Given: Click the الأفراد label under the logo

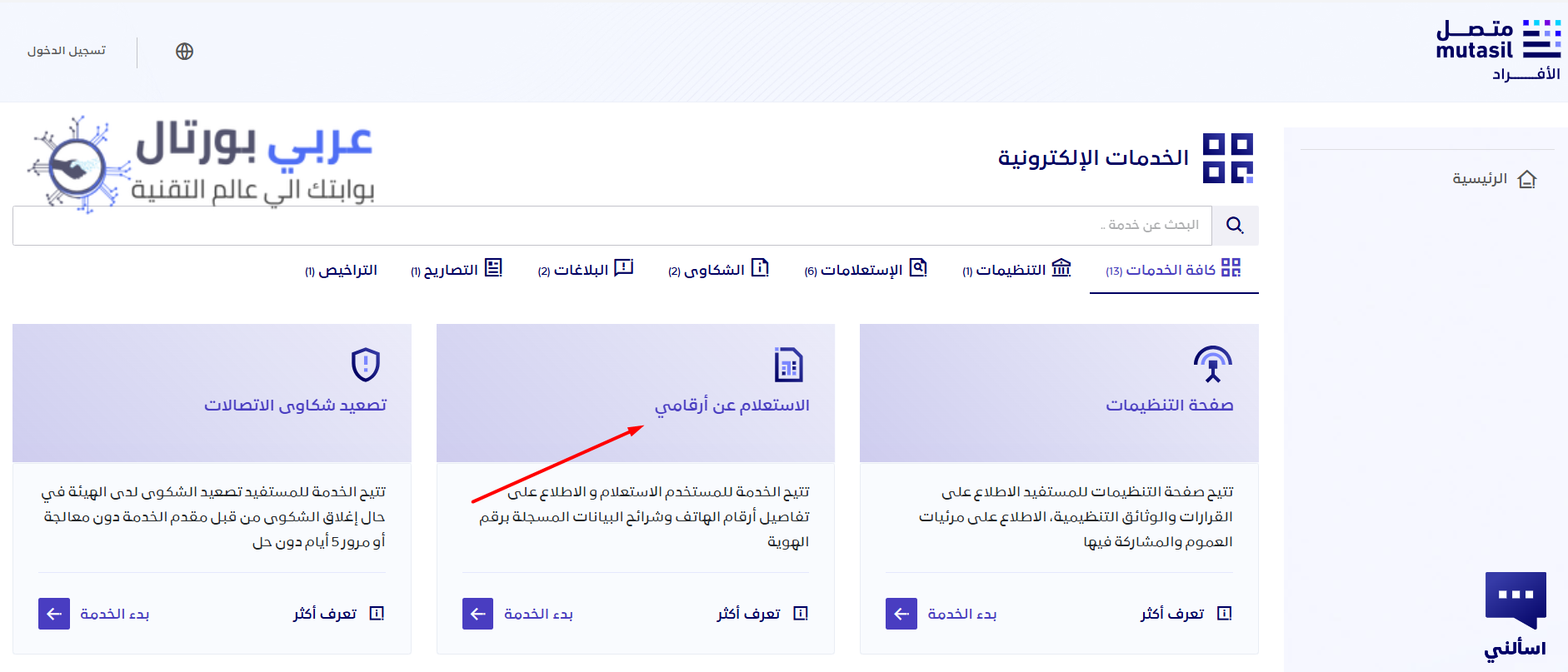Looking at the screenshot, I should tap(1526, 74).
